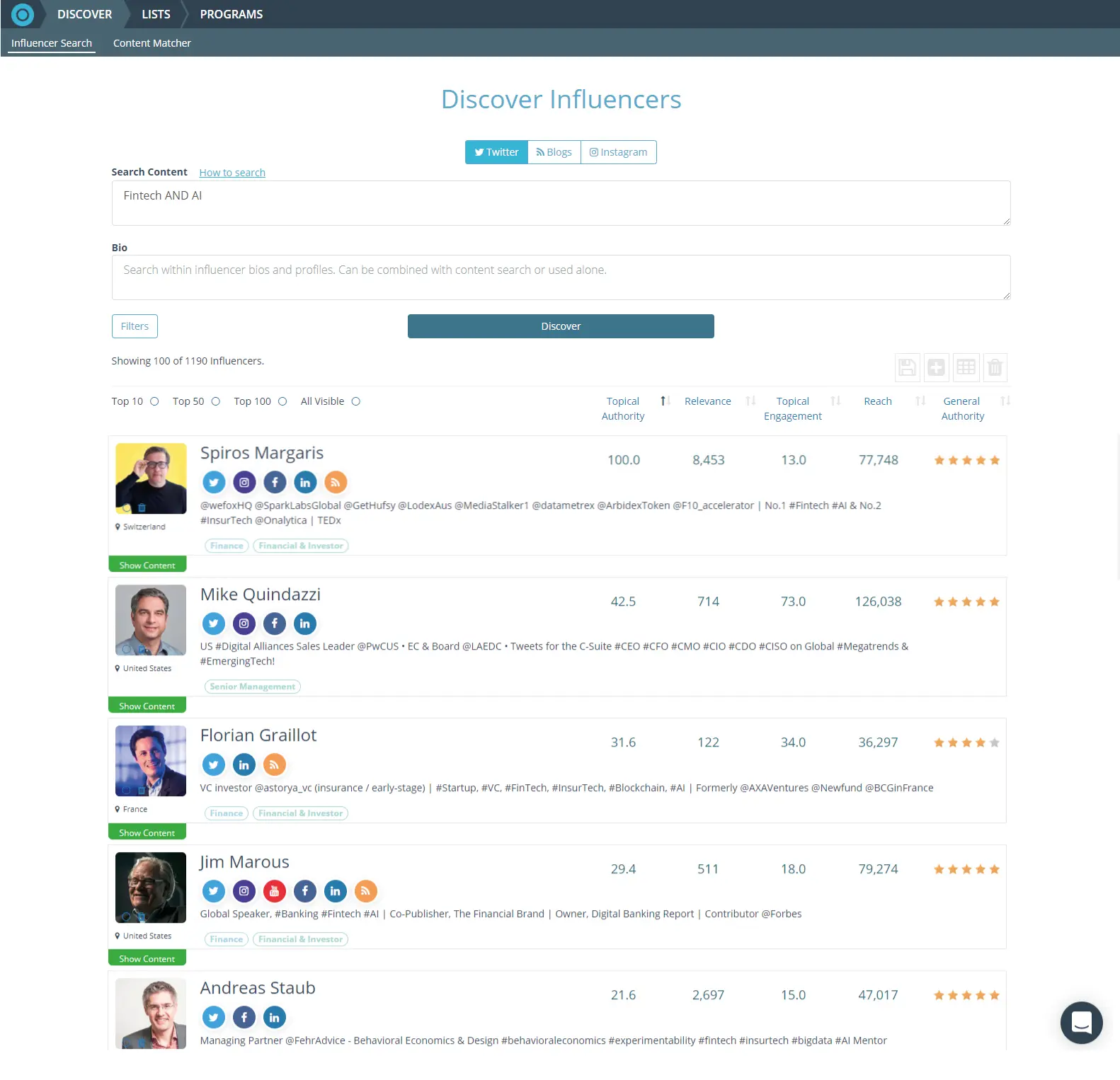Open Florian Graillot's RSS blog icon
This screenshot has height=1080, width=1120.
pos(275,764)
